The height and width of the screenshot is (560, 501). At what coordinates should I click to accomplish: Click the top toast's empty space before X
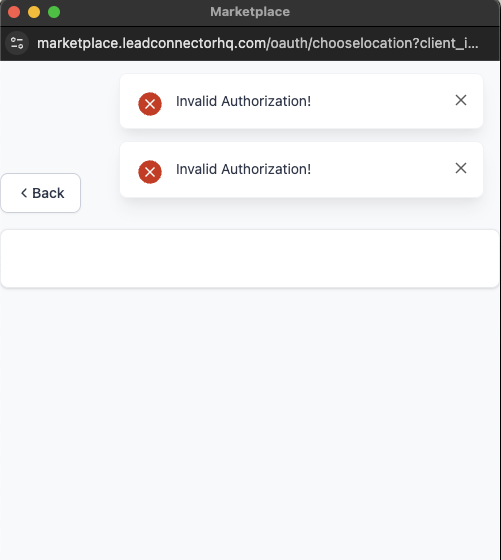pos(382,101)
